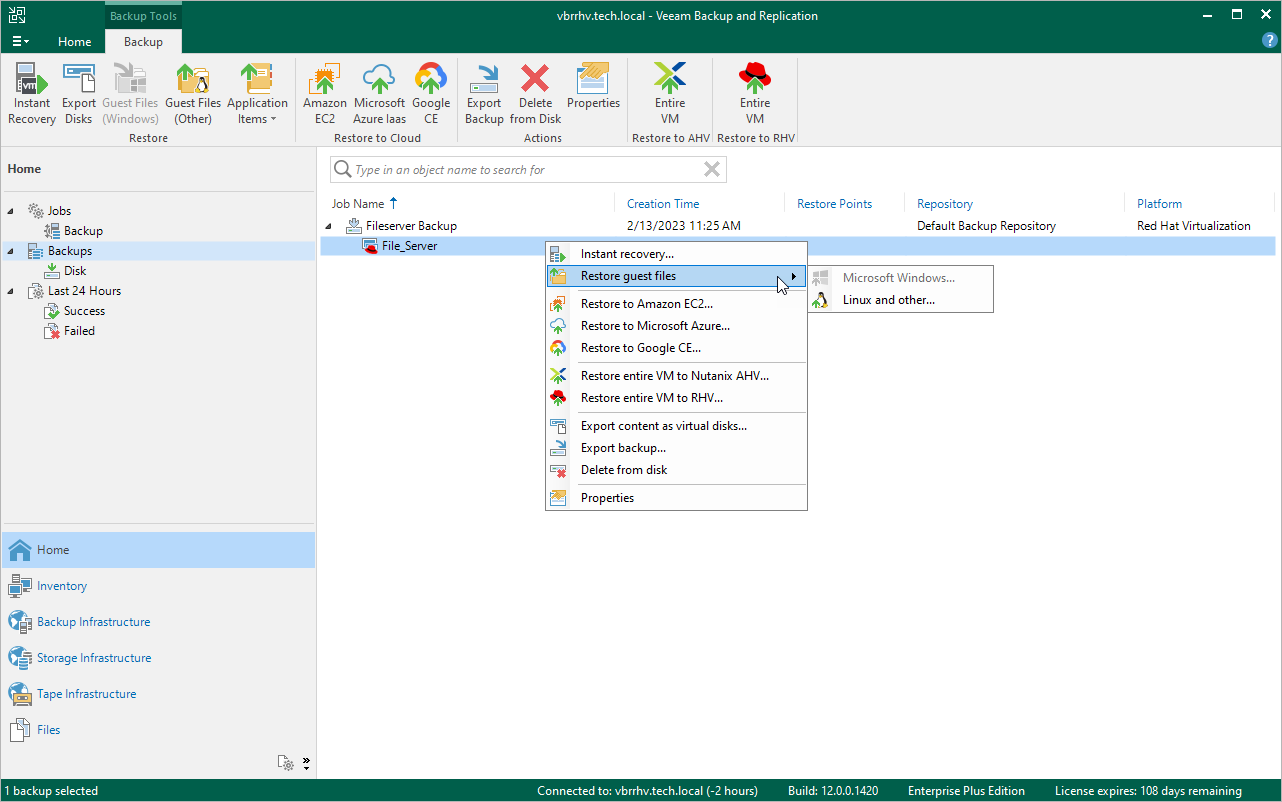Click Build 12.0.0.1420 in status bar
1282x802 pixels.
point(832,791)
